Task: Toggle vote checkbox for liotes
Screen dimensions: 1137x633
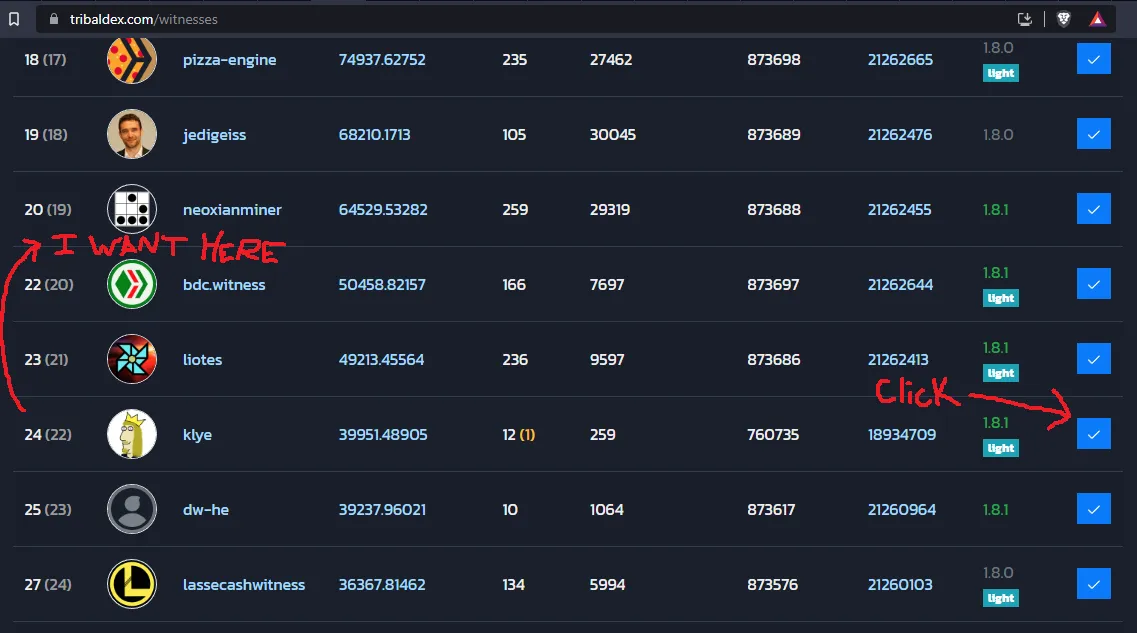Action: point(1093,359)
